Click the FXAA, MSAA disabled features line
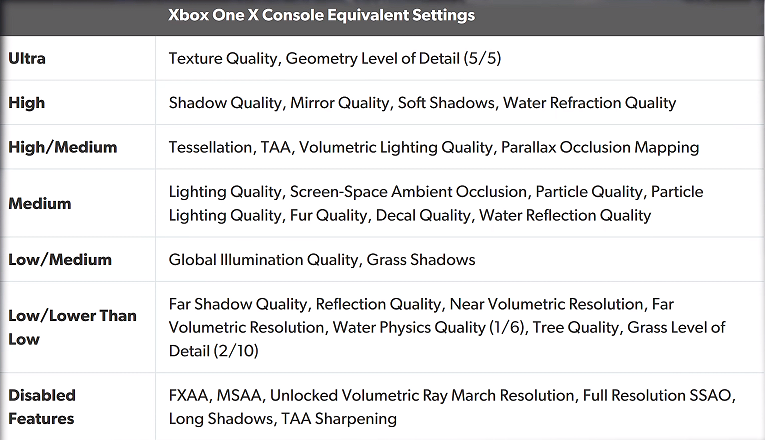Viewport: 765px width, 440px height. pyautogui.click(x=452, y=395)
